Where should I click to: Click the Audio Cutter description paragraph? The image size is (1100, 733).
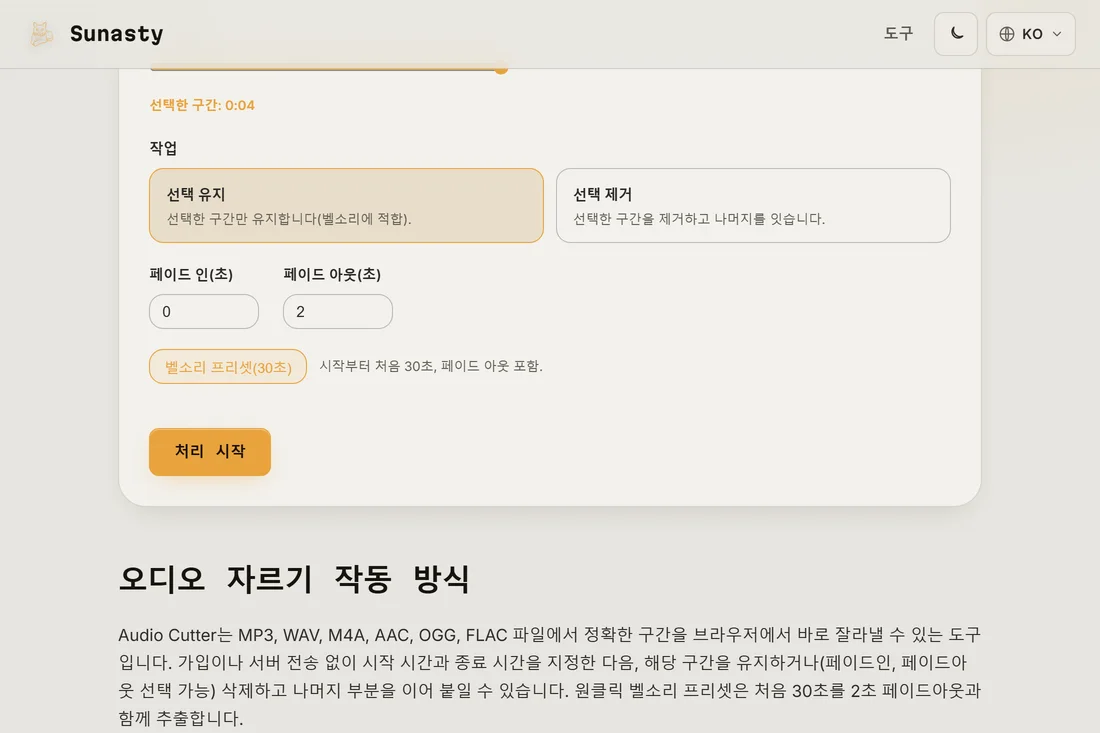point(549,676)
